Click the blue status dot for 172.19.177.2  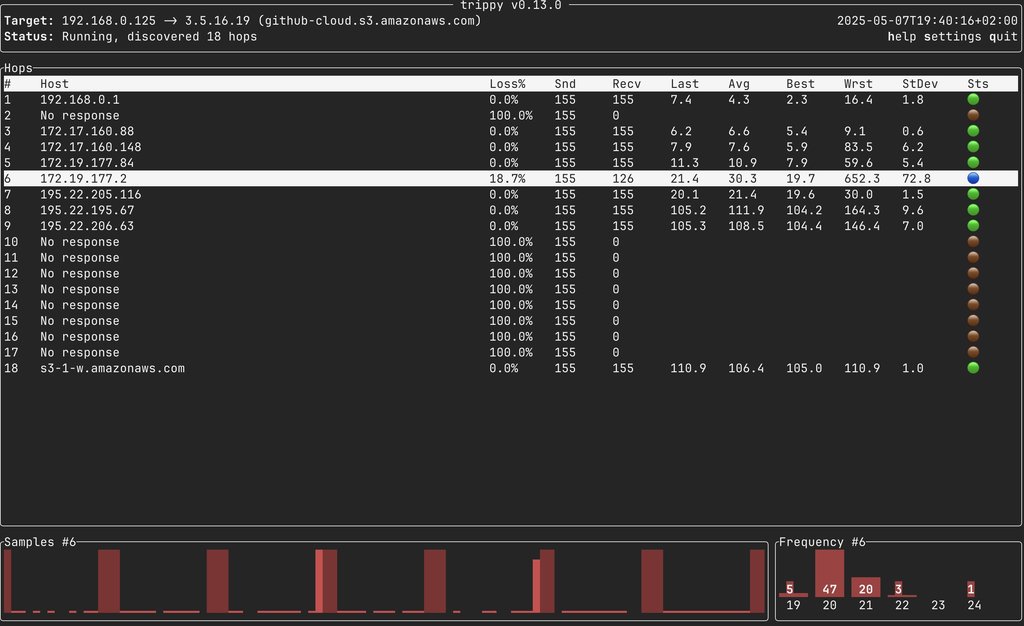(x=973, y=178)
